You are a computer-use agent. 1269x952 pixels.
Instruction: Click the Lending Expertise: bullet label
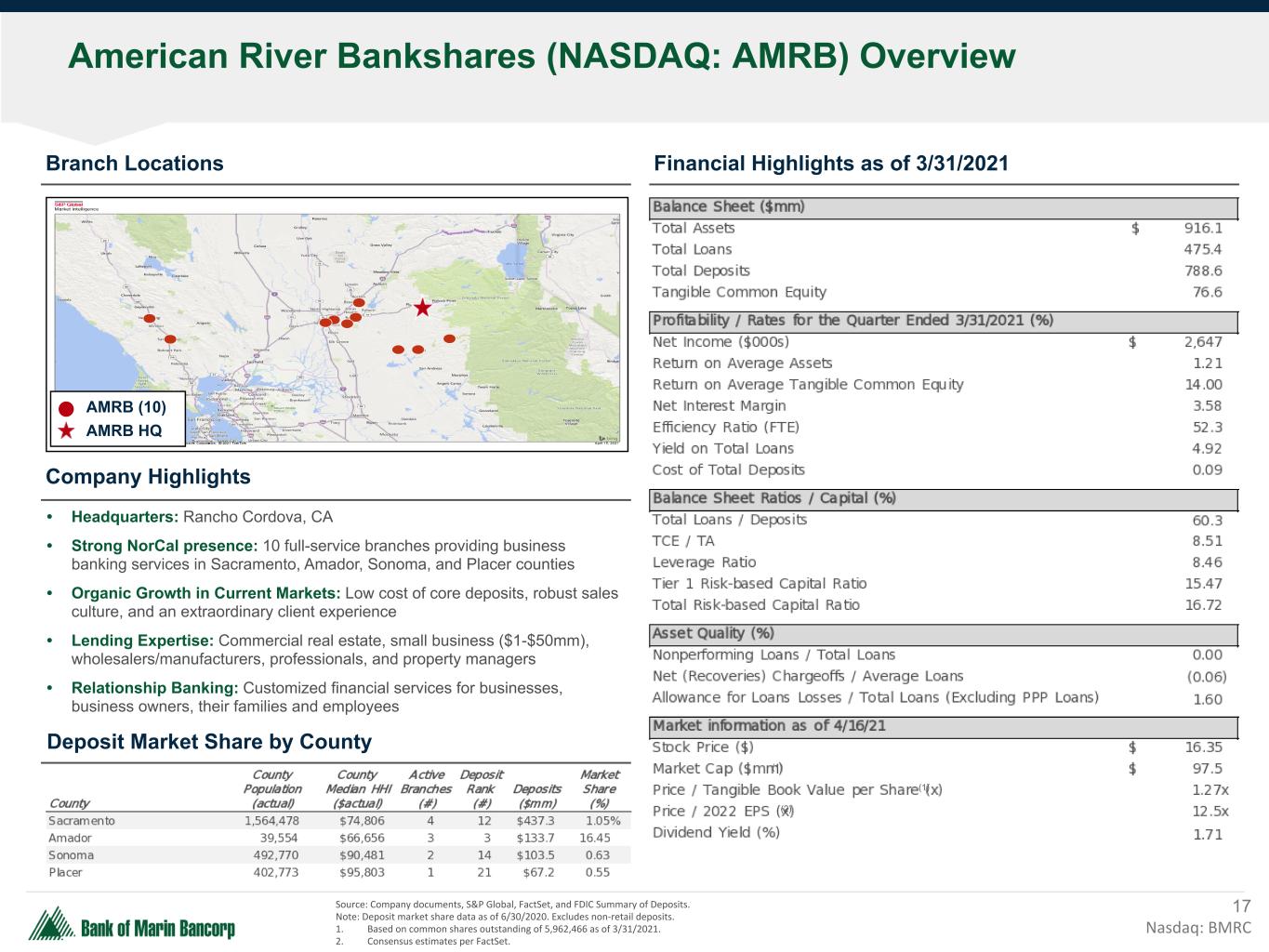coord(142,641)
